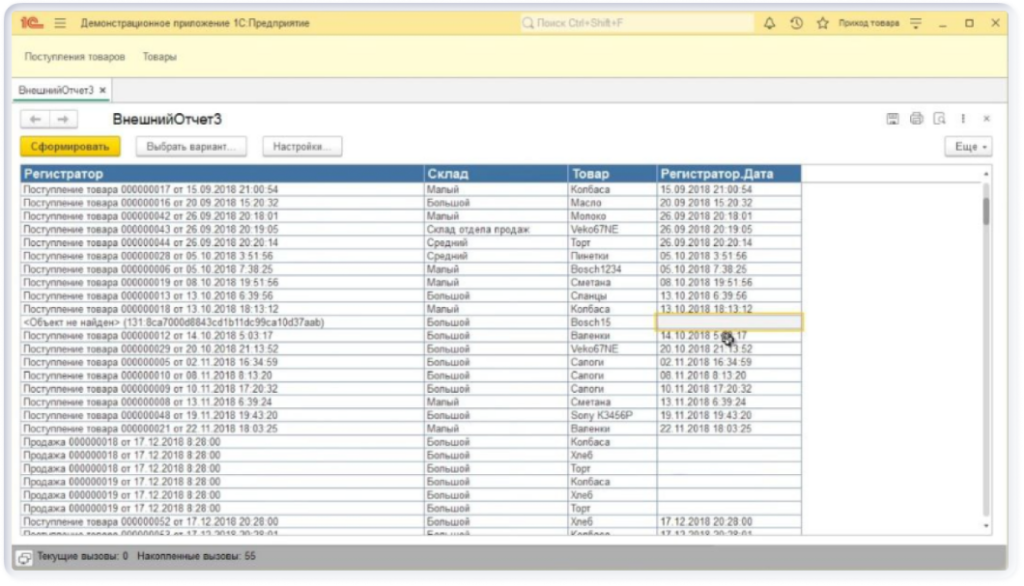Click Выбрать вариант button

tap(190, 147)
